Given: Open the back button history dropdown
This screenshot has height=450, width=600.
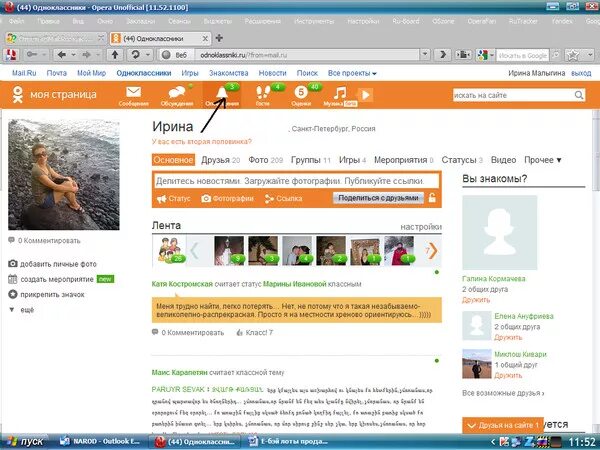Looking at the screenshot, I should click(x=73, y=55).
